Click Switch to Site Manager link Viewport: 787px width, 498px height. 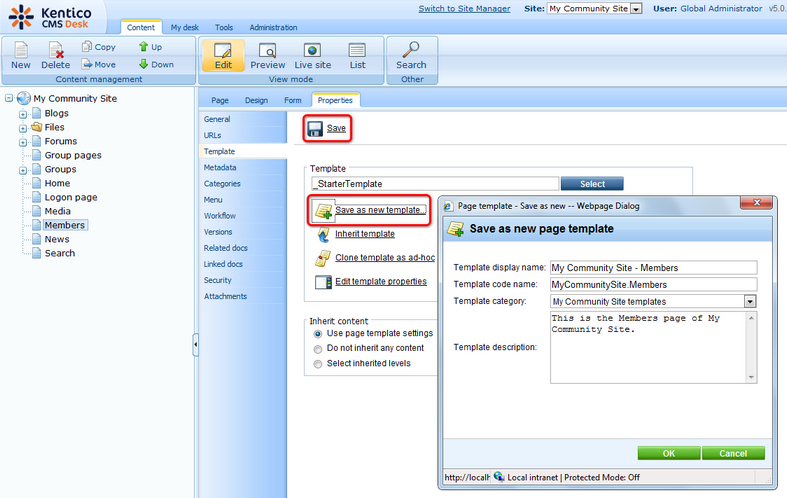click(464, 9)
